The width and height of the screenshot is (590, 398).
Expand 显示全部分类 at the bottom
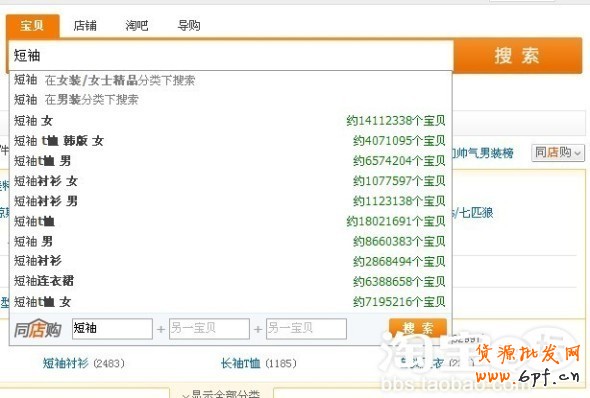[221, 394]
